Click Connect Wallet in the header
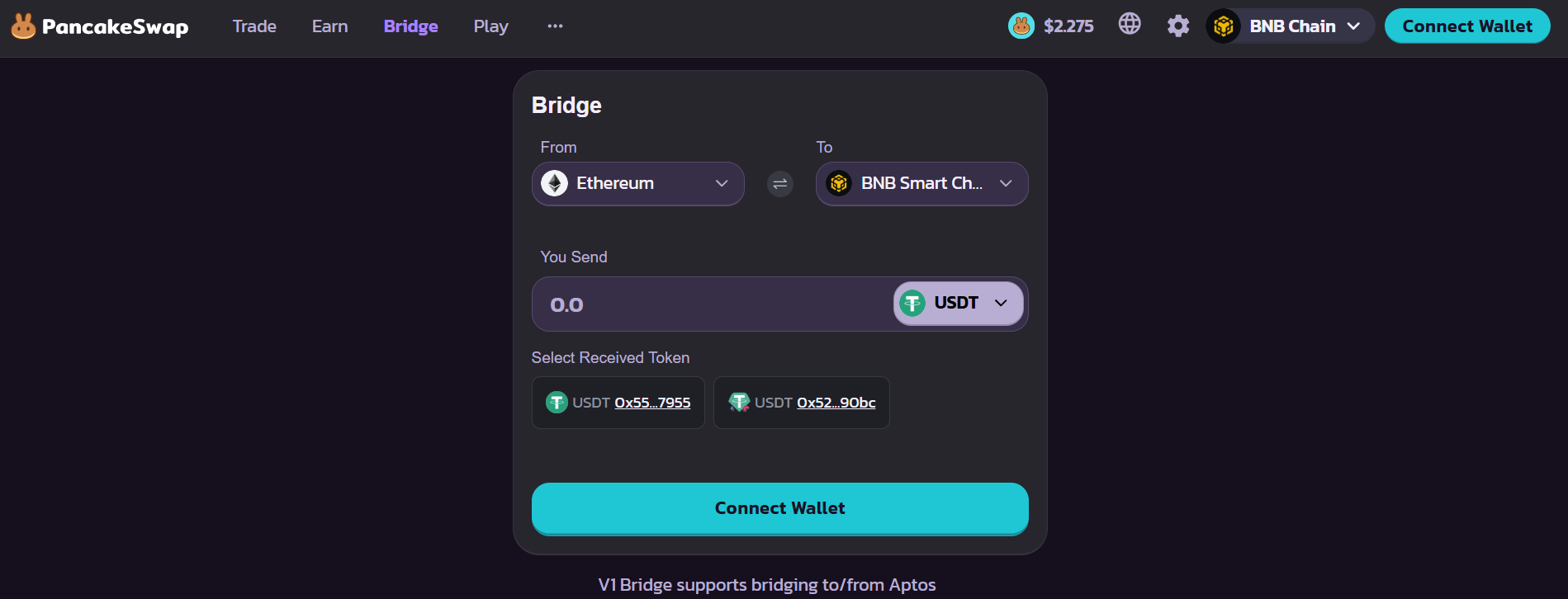 point(1466,26)
